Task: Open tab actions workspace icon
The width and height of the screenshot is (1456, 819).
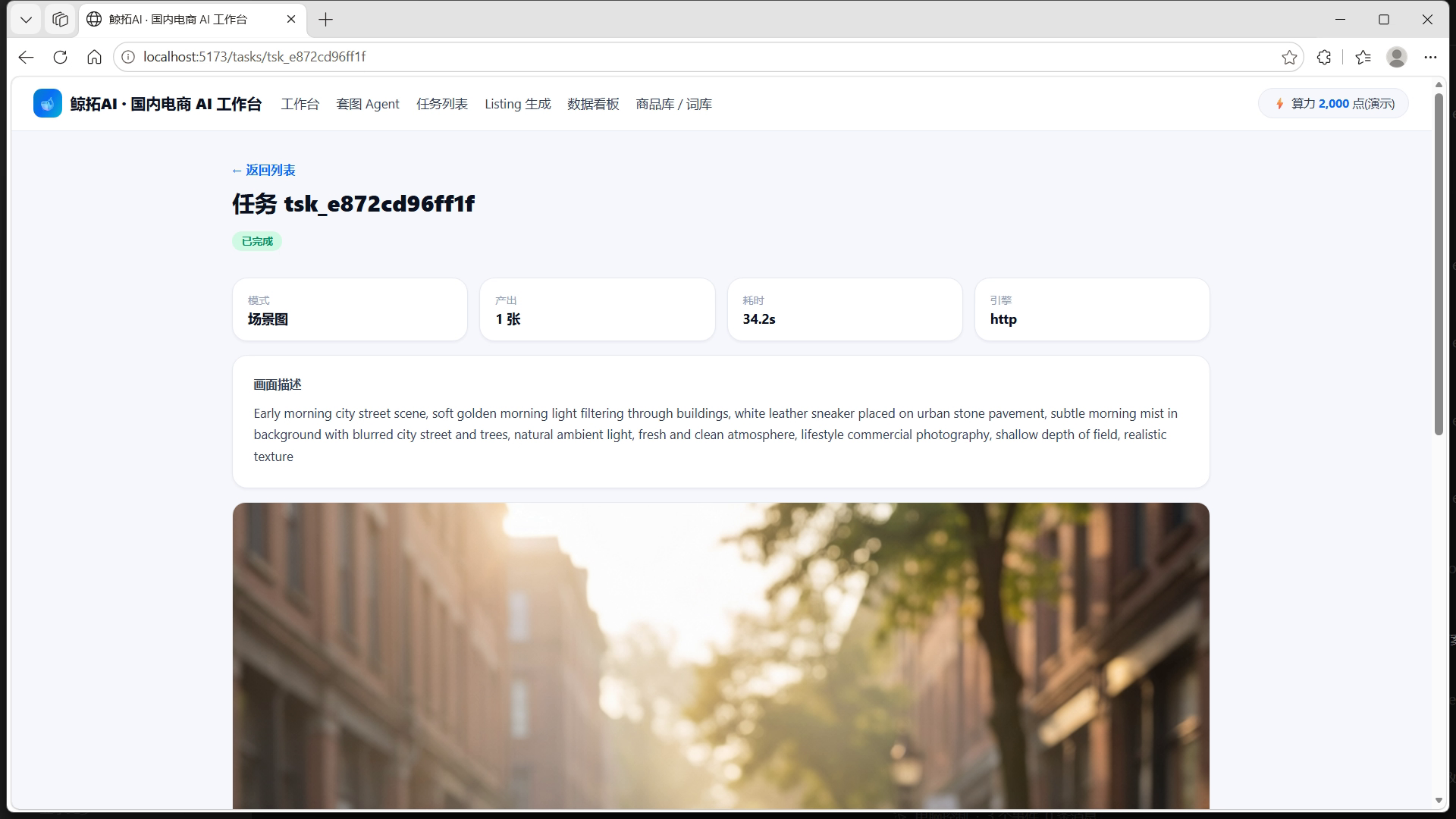Action: 60,20
